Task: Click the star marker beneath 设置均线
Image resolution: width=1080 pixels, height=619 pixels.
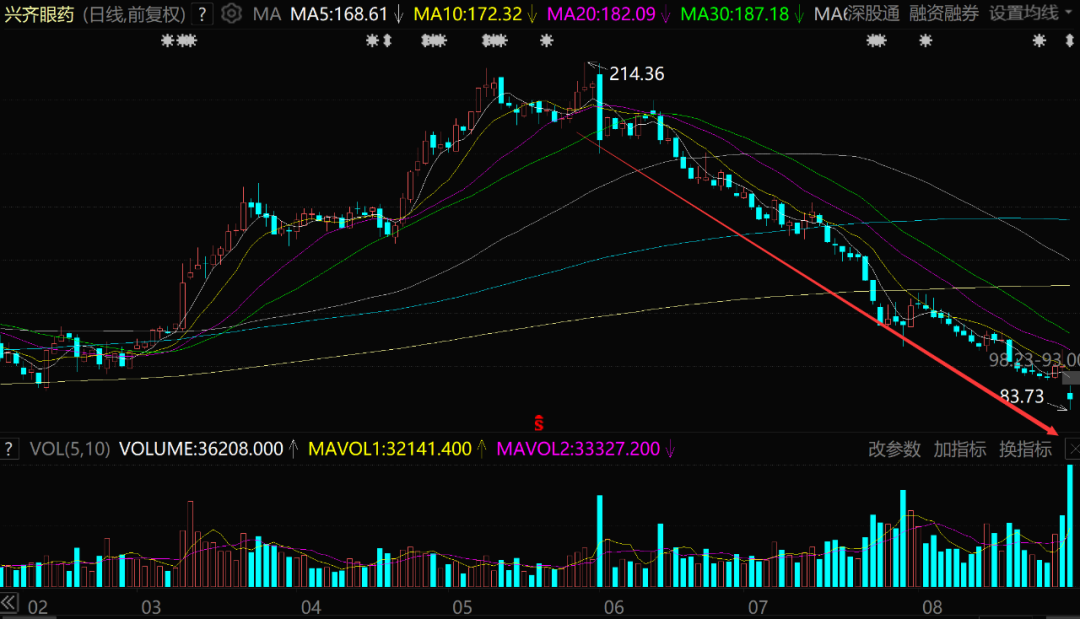Action: tap(1039, 41)
